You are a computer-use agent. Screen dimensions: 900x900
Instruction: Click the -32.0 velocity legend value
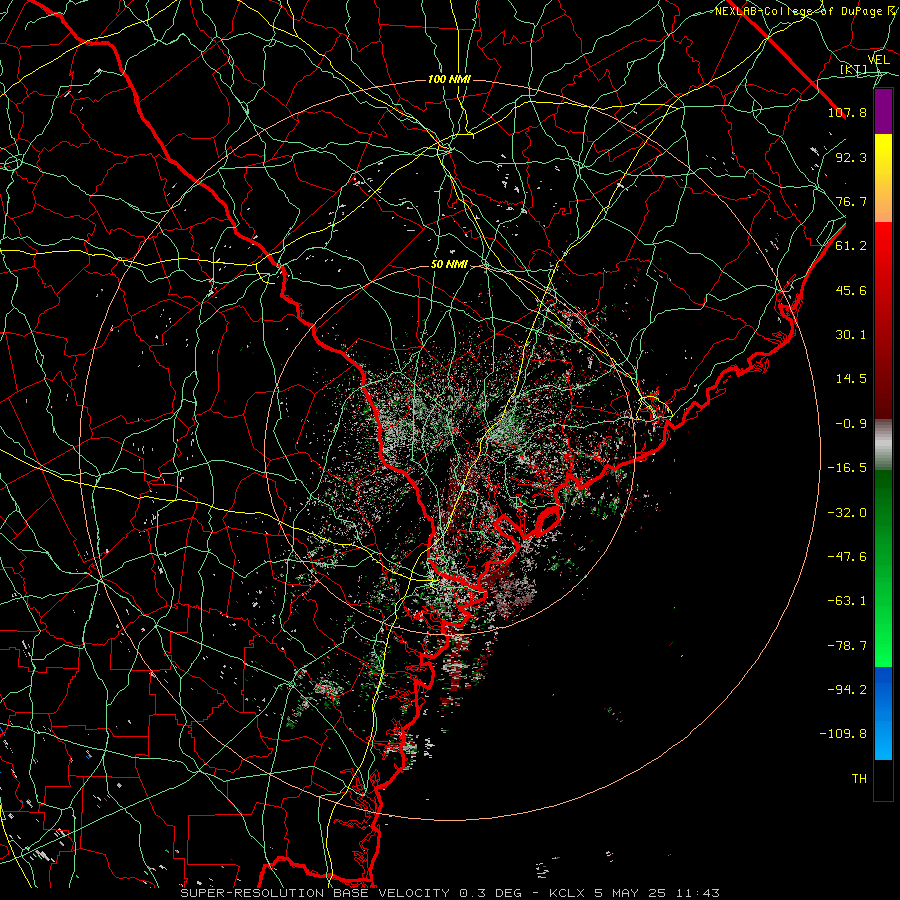point(847,513)
